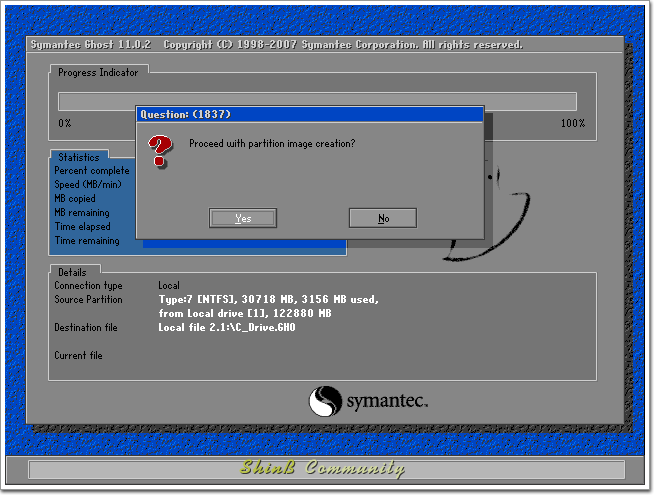
Task: Decline by clicking the No button
Action: [x=383, y=218]
